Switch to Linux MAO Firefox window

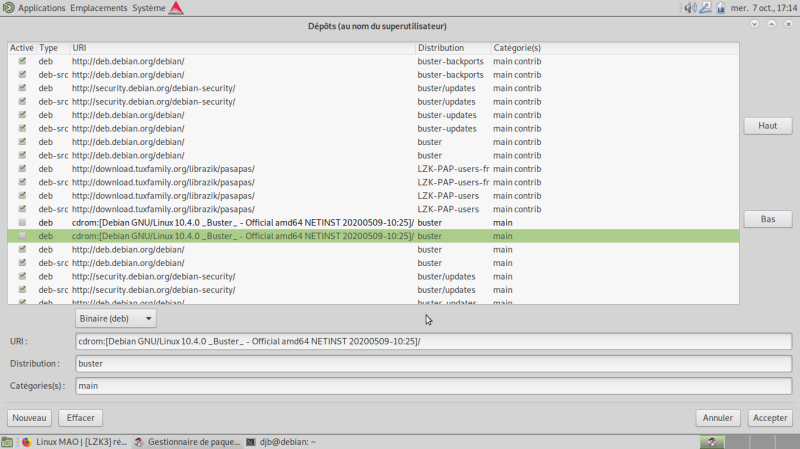[x=74, y=442]
